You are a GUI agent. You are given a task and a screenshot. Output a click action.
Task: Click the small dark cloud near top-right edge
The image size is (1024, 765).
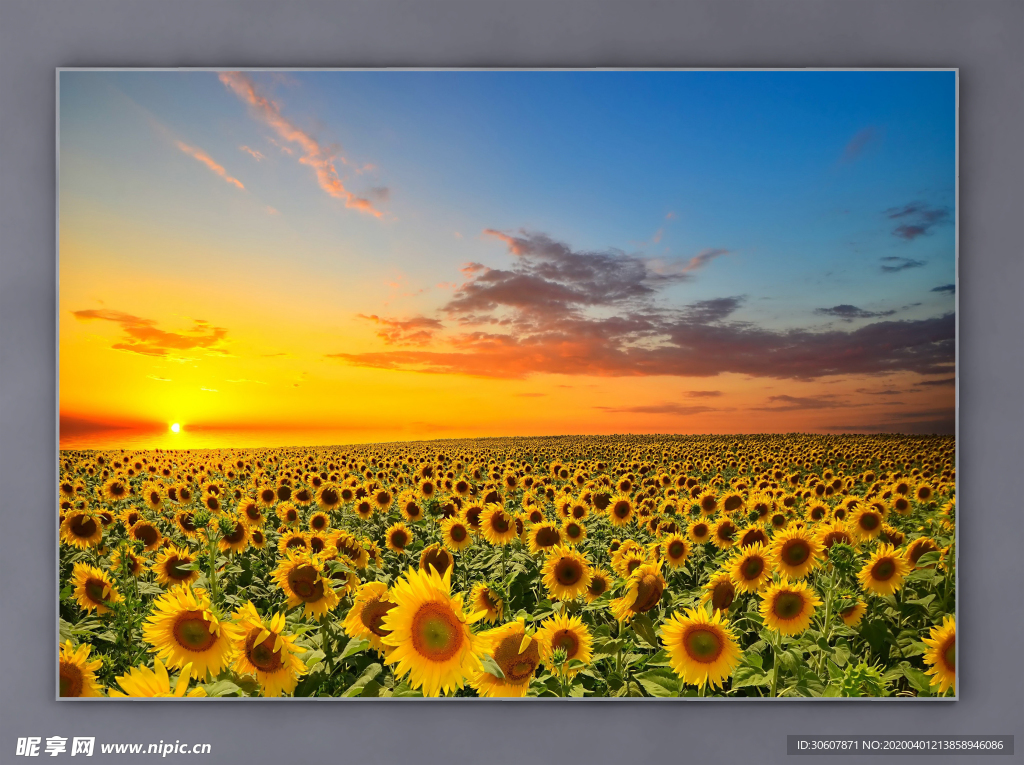click(915, 221)
